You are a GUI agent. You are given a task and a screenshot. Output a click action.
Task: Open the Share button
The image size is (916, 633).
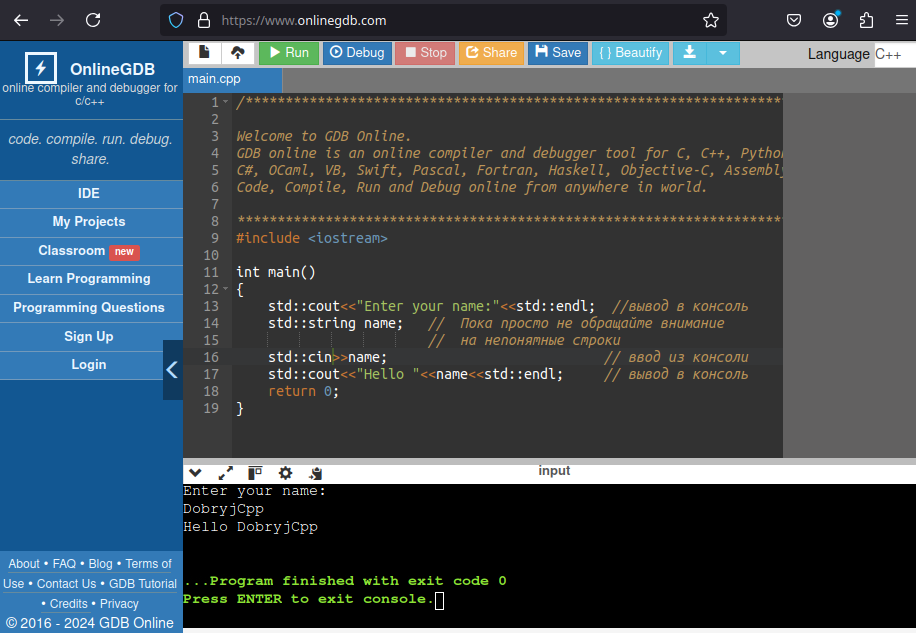pyautogui.click(x=491, y=53)
